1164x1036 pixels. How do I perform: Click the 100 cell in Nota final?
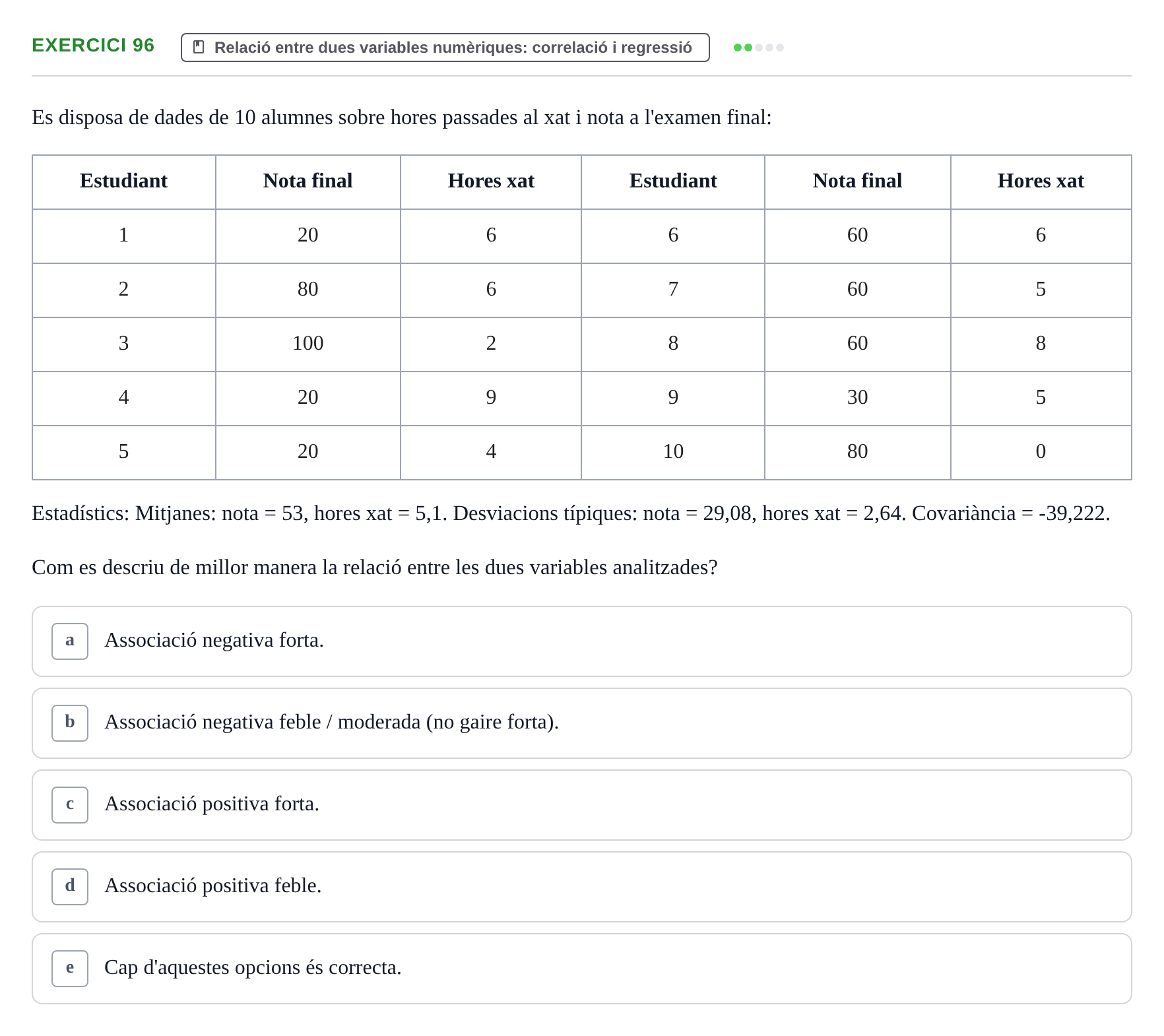(x=308, y=344)
